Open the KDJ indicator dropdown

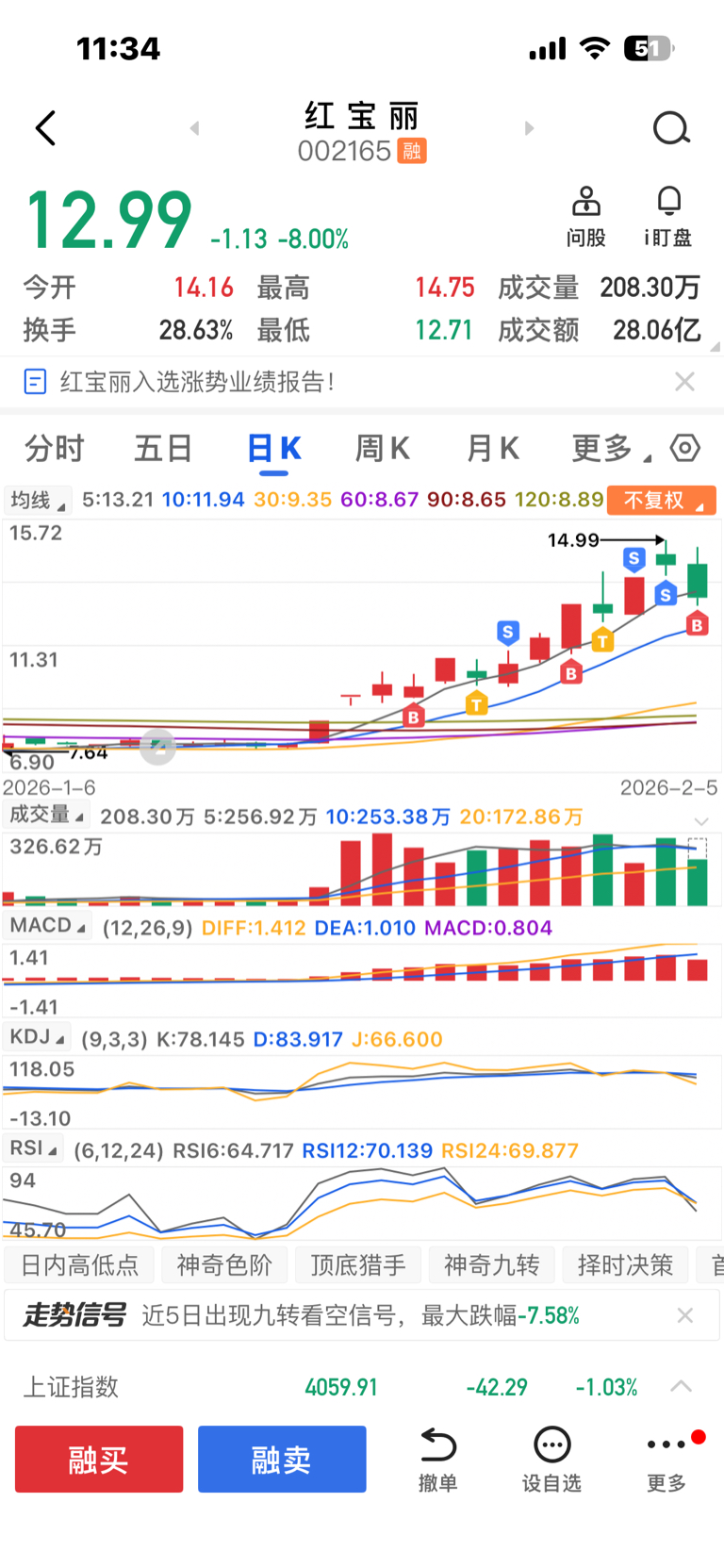tap(38, 1037)
